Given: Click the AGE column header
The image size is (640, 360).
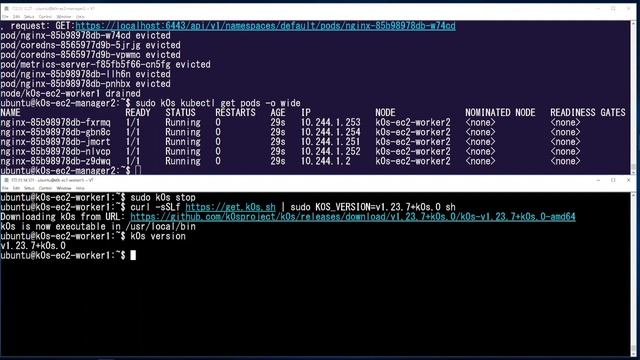Looking at the screenshot, I should pos(278,113).
